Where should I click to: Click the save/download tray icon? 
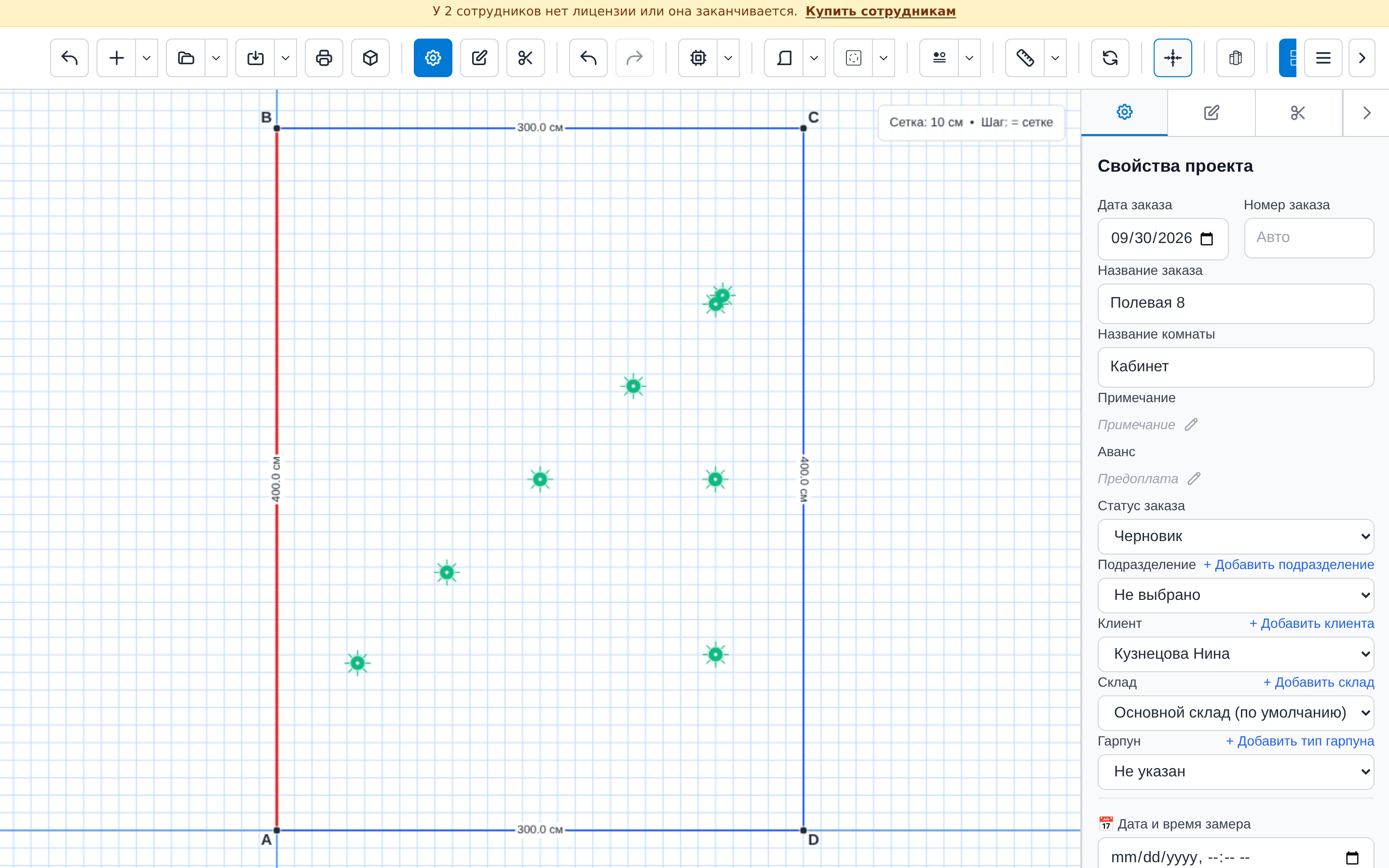pyautogui.click(x=256, y=58)
